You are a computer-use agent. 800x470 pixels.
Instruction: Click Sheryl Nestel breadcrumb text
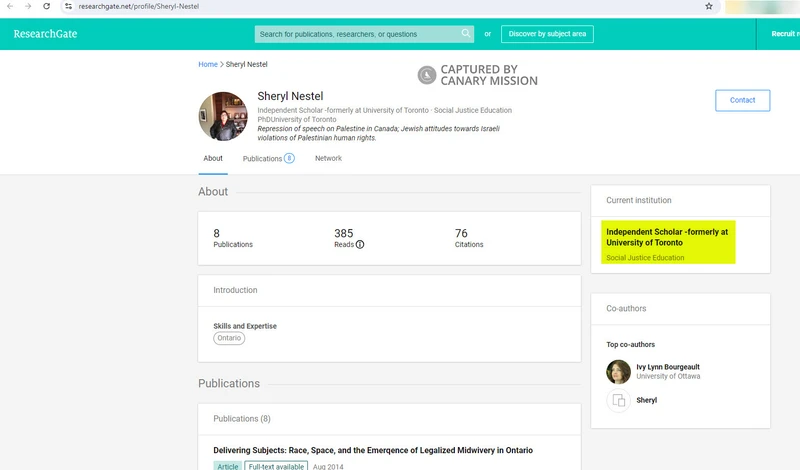coord(246,64)
